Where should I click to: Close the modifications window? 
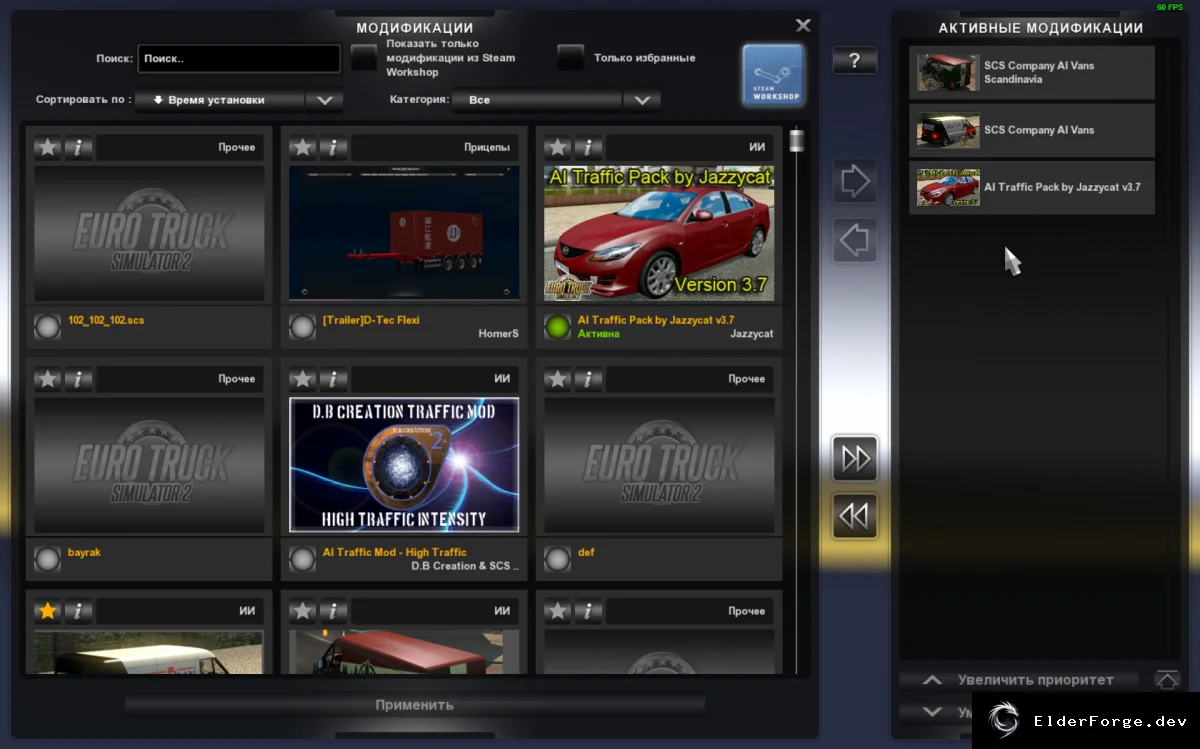[x=803, y=25]
